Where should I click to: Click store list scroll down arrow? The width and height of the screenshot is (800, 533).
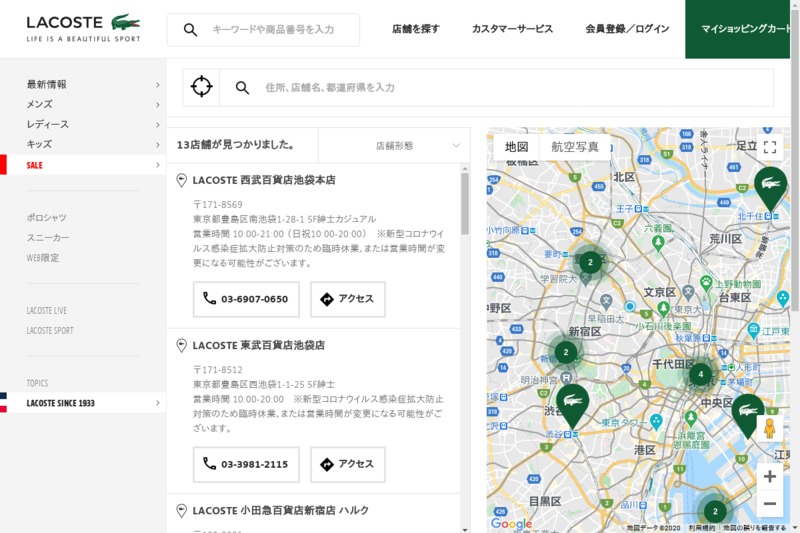pos(465,529)
